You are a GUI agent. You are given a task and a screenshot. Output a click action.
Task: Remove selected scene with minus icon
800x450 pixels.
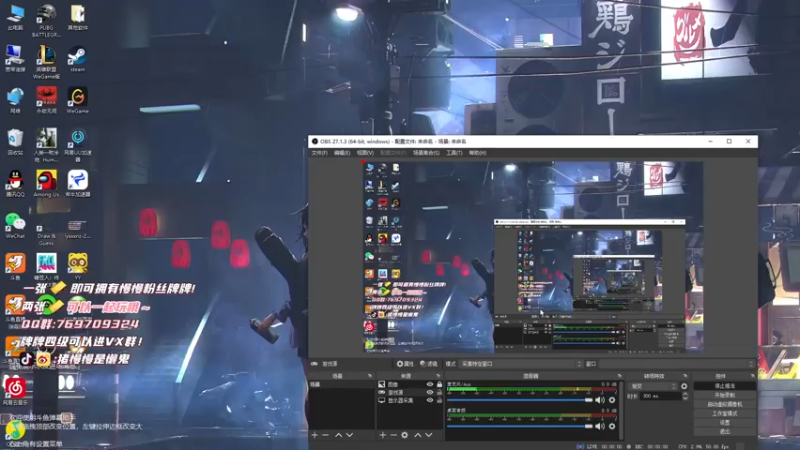(326, 435)
